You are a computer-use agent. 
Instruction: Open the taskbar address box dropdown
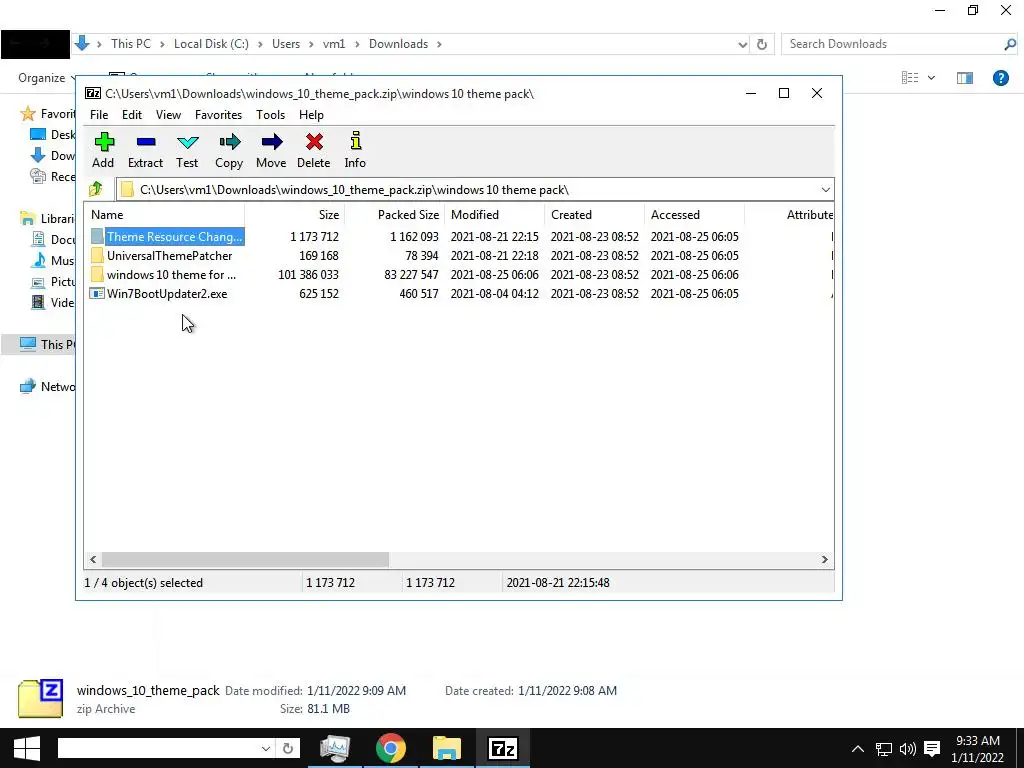(266, 748)
